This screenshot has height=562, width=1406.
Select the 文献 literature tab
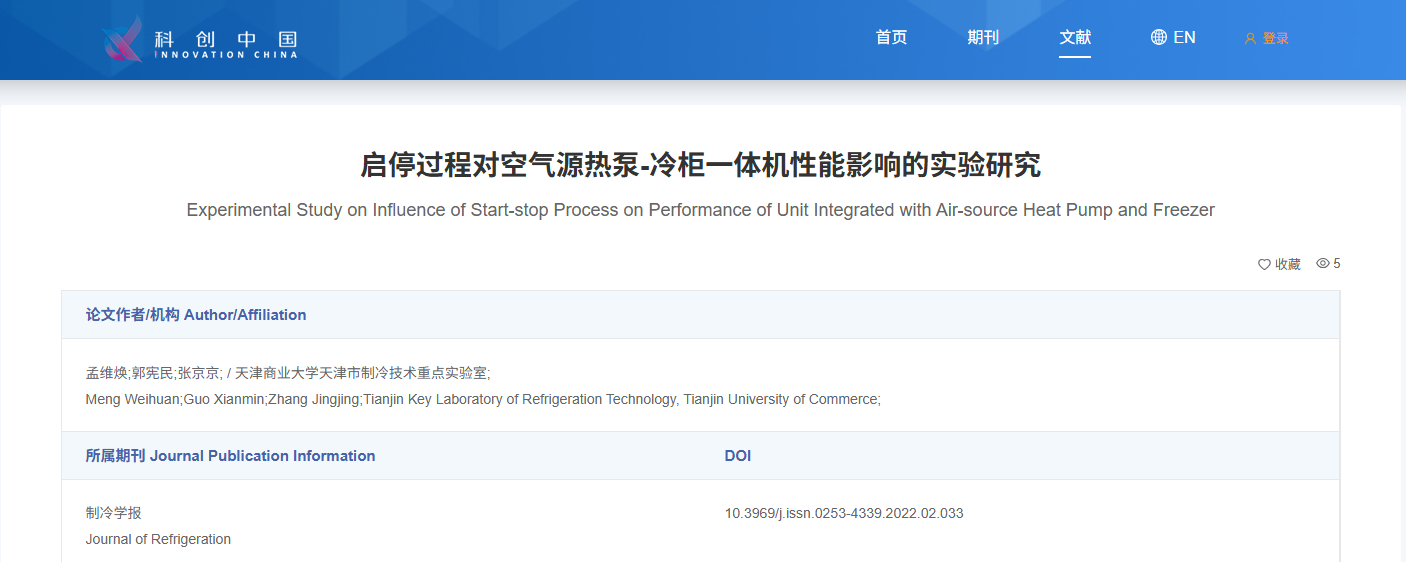coord(1075,38)
